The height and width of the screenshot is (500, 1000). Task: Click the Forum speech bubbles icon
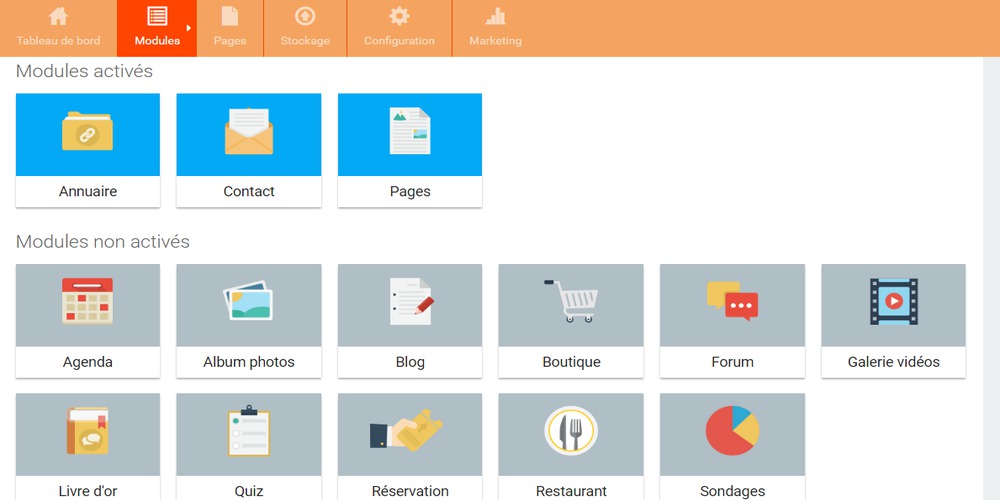tap(732, 300)
